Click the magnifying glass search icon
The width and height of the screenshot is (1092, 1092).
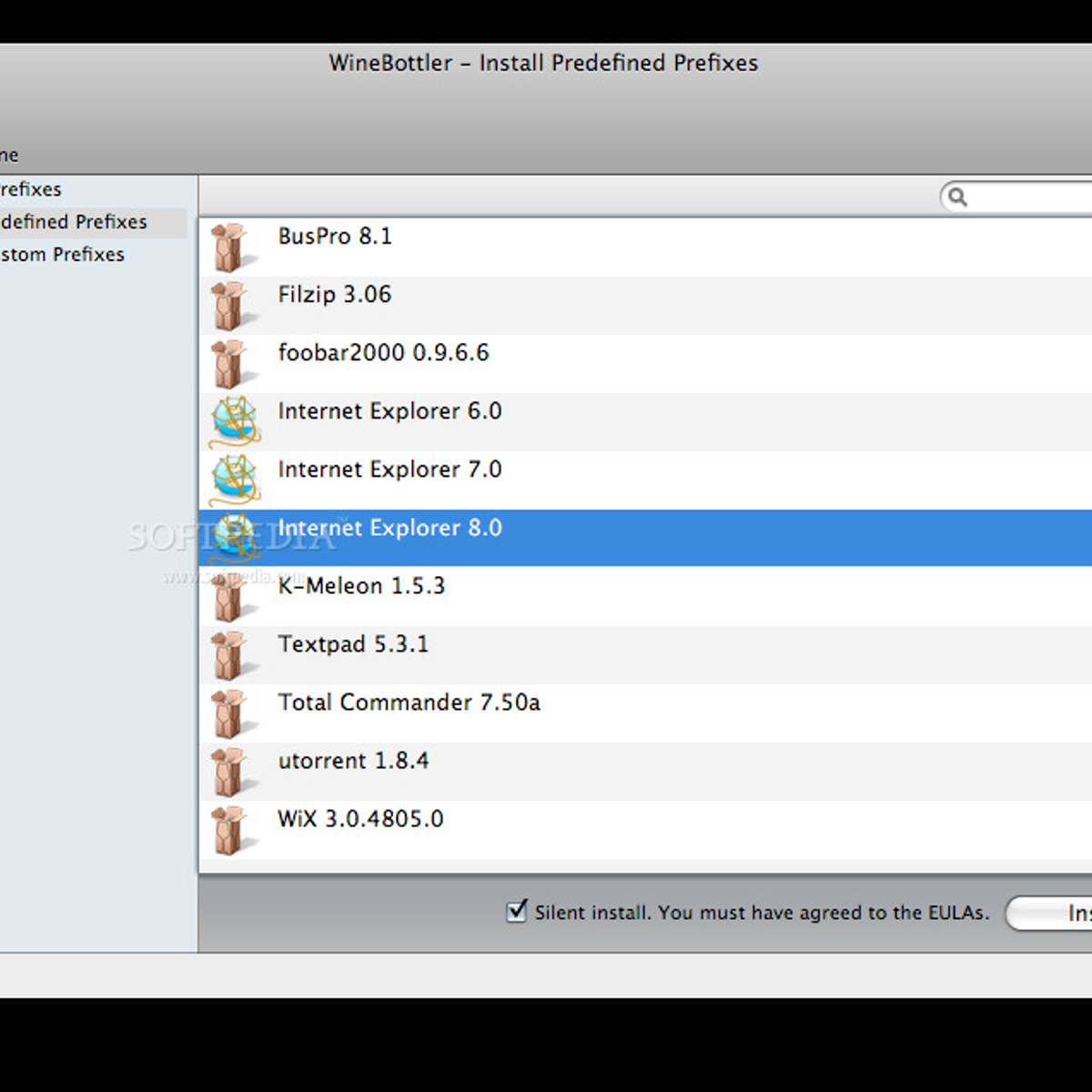point(956,197)
